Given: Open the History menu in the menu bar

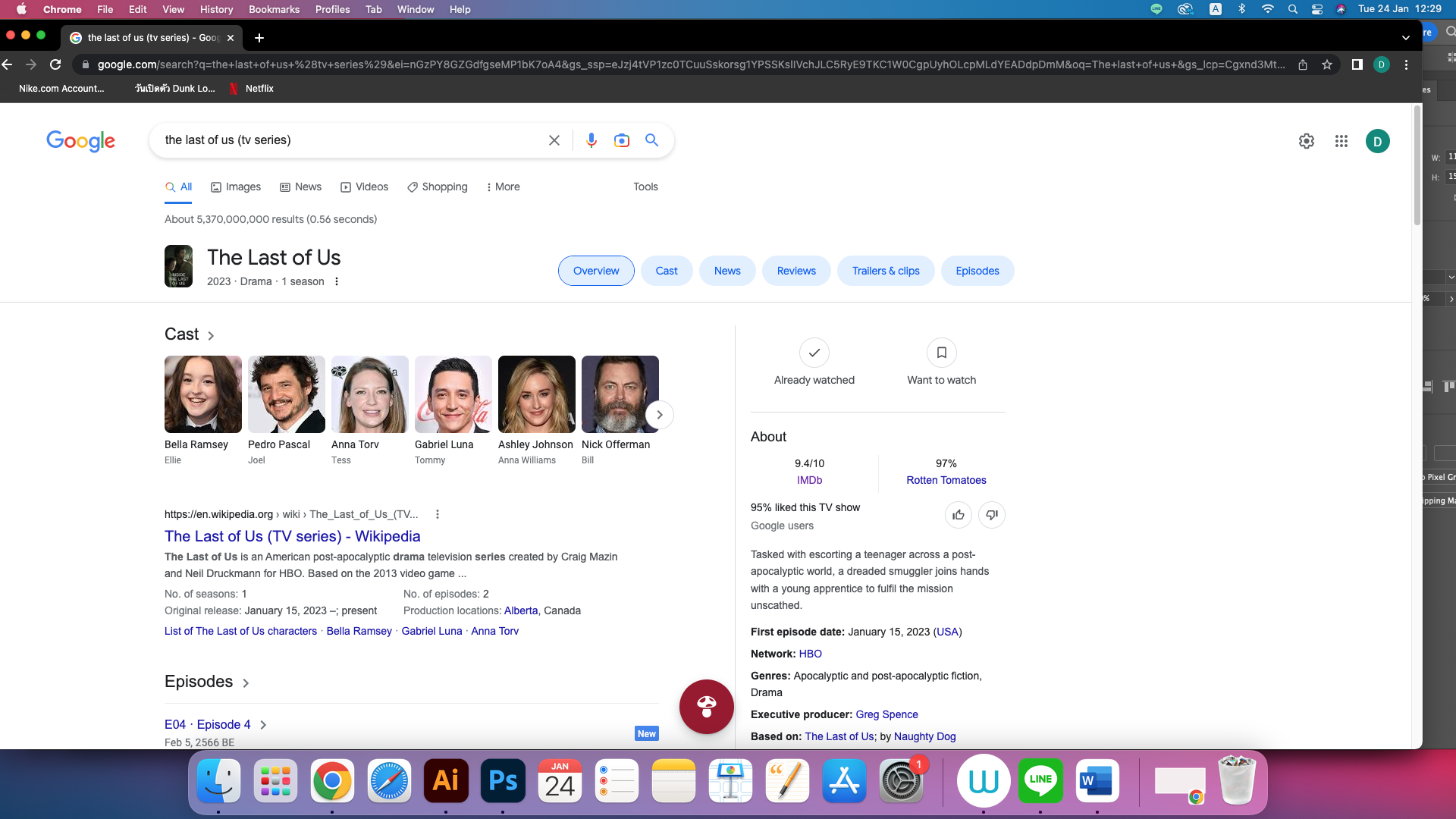Looking at the screenshot, I should [x=216, y=9].
